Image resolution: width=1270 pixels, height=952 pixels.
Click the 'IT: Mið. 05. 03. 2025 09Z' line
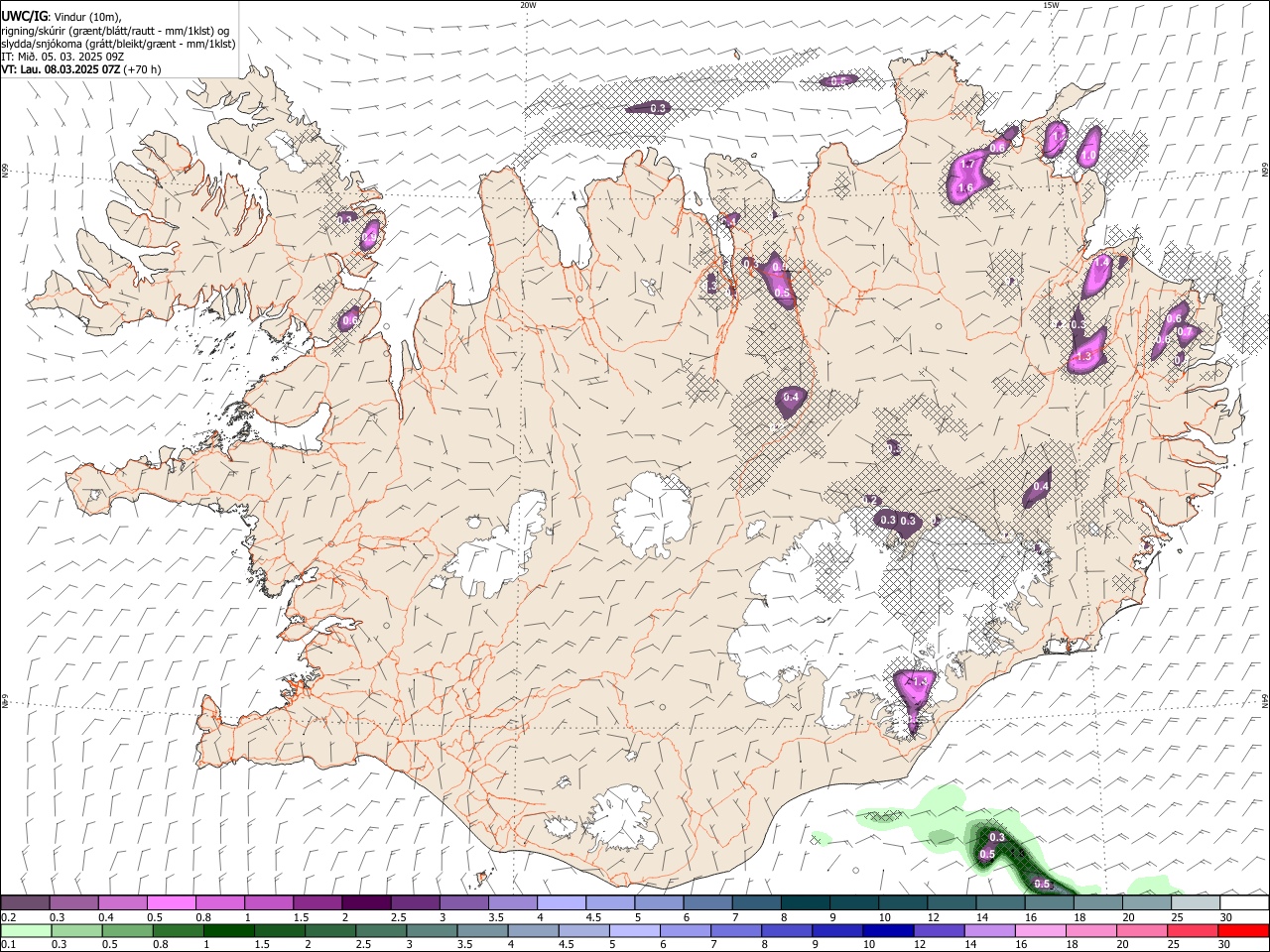[x=63, y=57]
